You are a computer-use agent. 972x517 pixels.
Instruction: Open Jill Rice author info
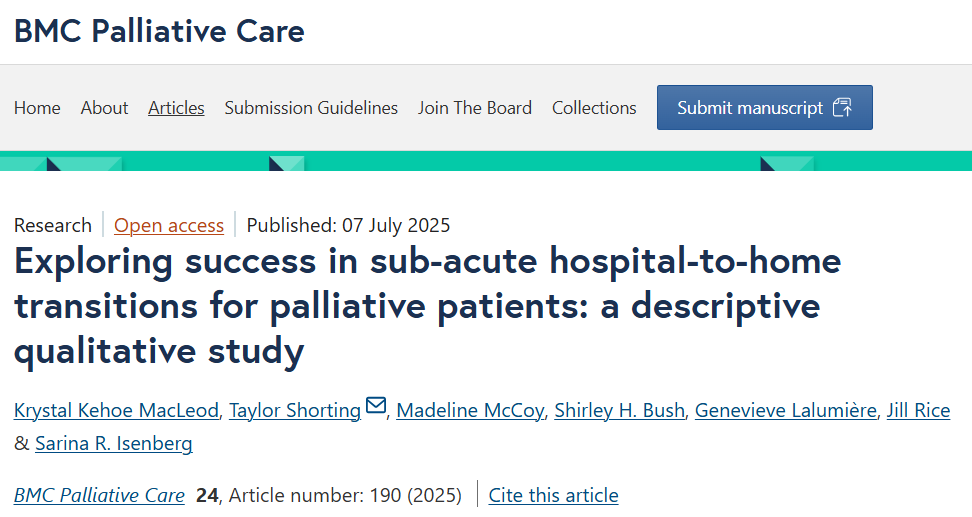(918, 410)
